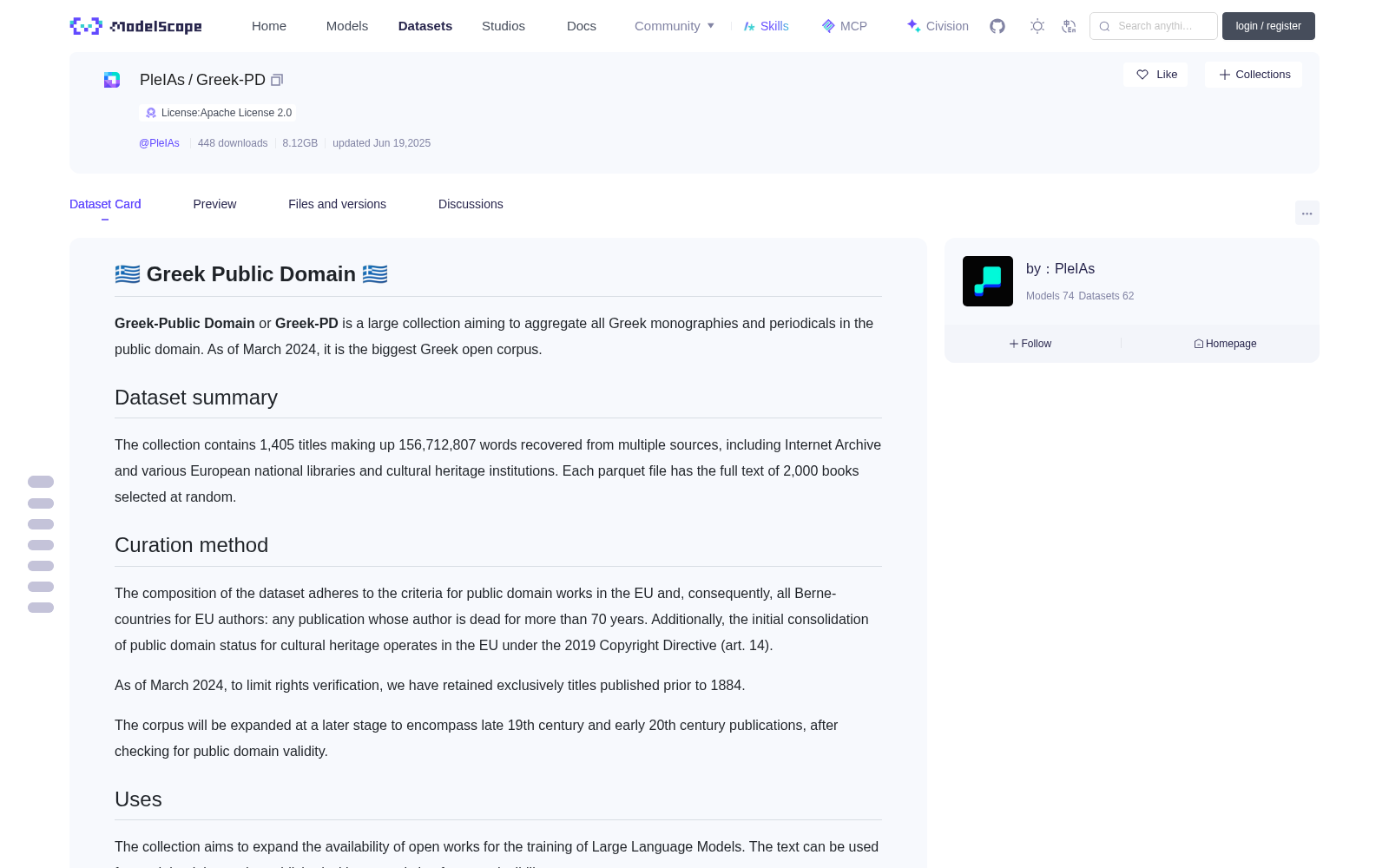Click the Apache License 2.0 tag

point(218,113)
